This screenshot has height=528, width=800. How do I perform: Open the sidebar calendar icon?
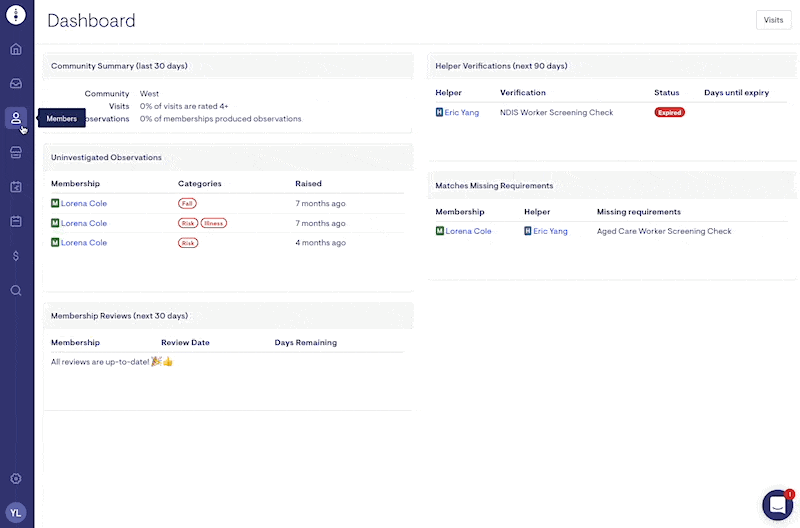coord(16,221)
